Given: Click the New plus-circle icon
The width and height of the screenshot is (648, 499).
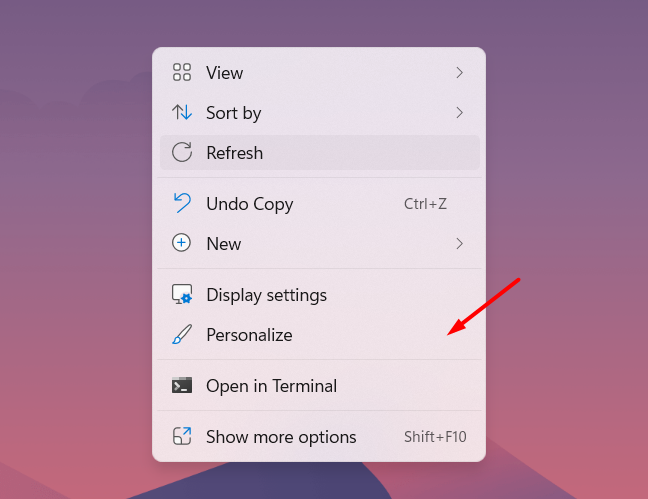Looking at the screenshot, I should tap(181, 243).
